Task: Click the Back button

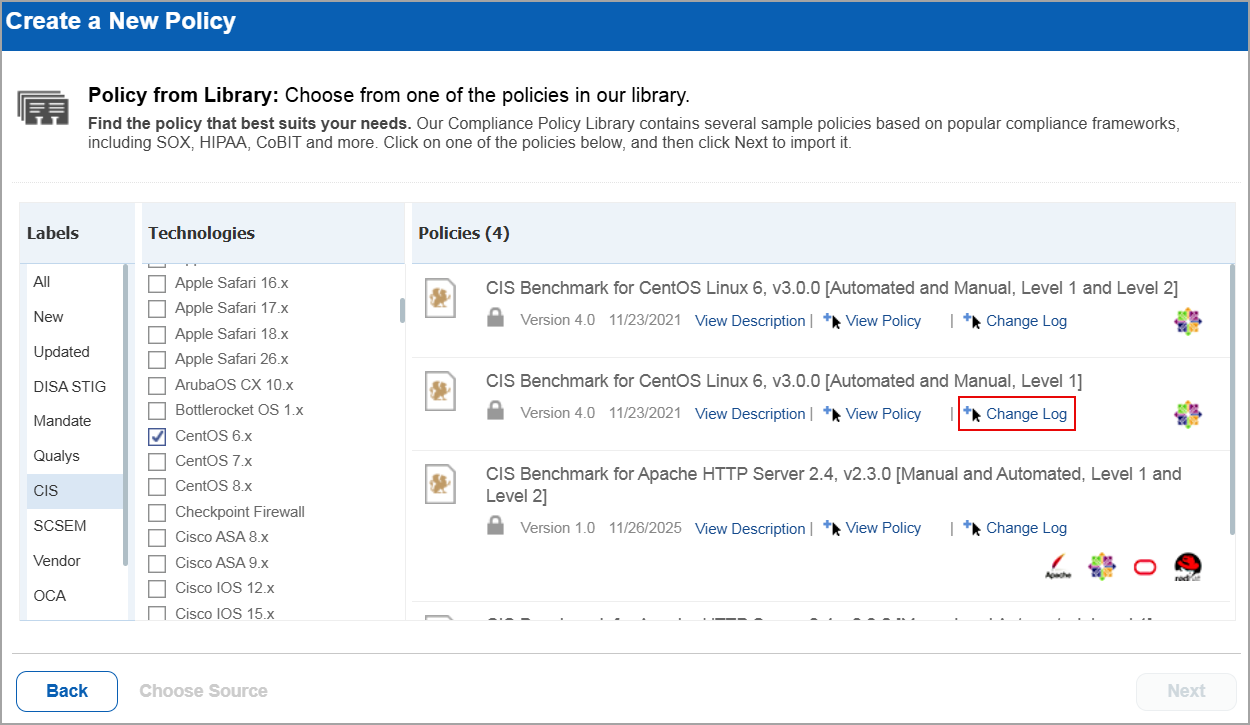Action: pyautogui.click(x=67, y=691)
